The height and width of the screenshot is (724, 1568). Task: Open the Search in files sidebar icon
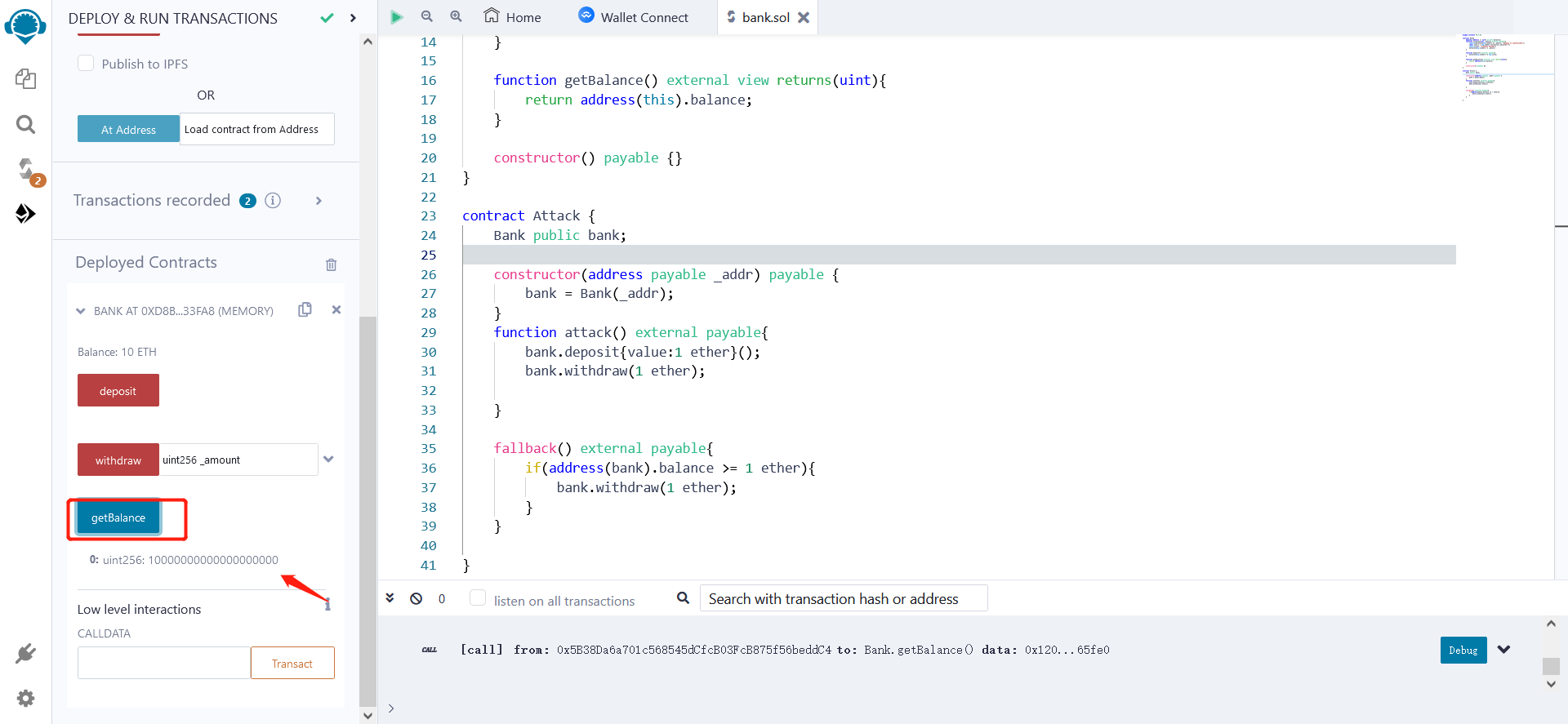pos(25,124)
